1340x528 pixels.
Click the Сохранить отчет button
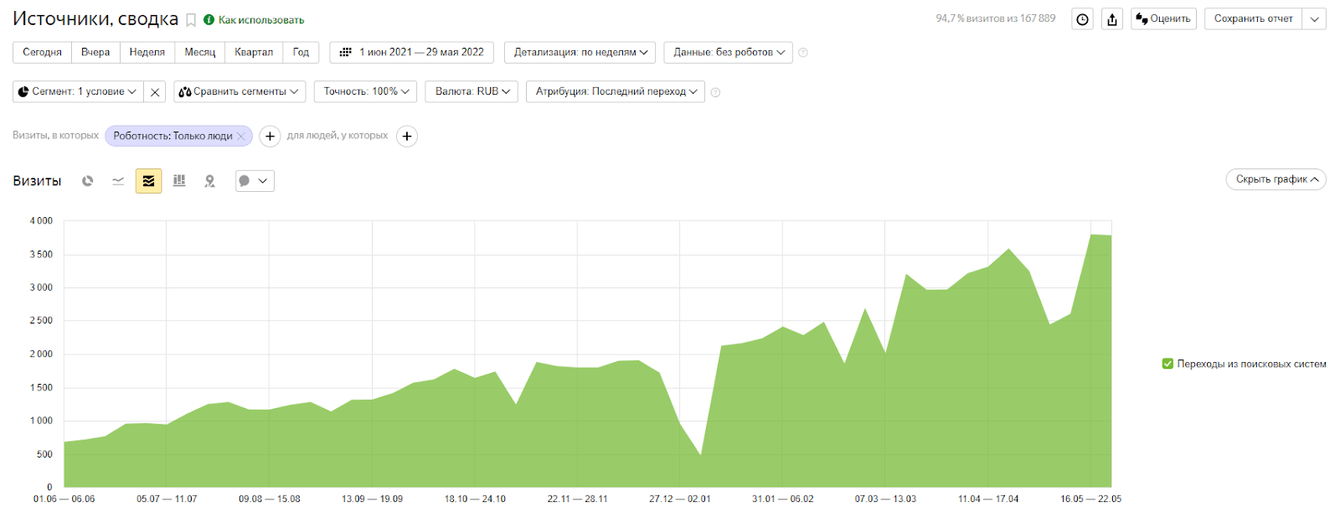1253,19
